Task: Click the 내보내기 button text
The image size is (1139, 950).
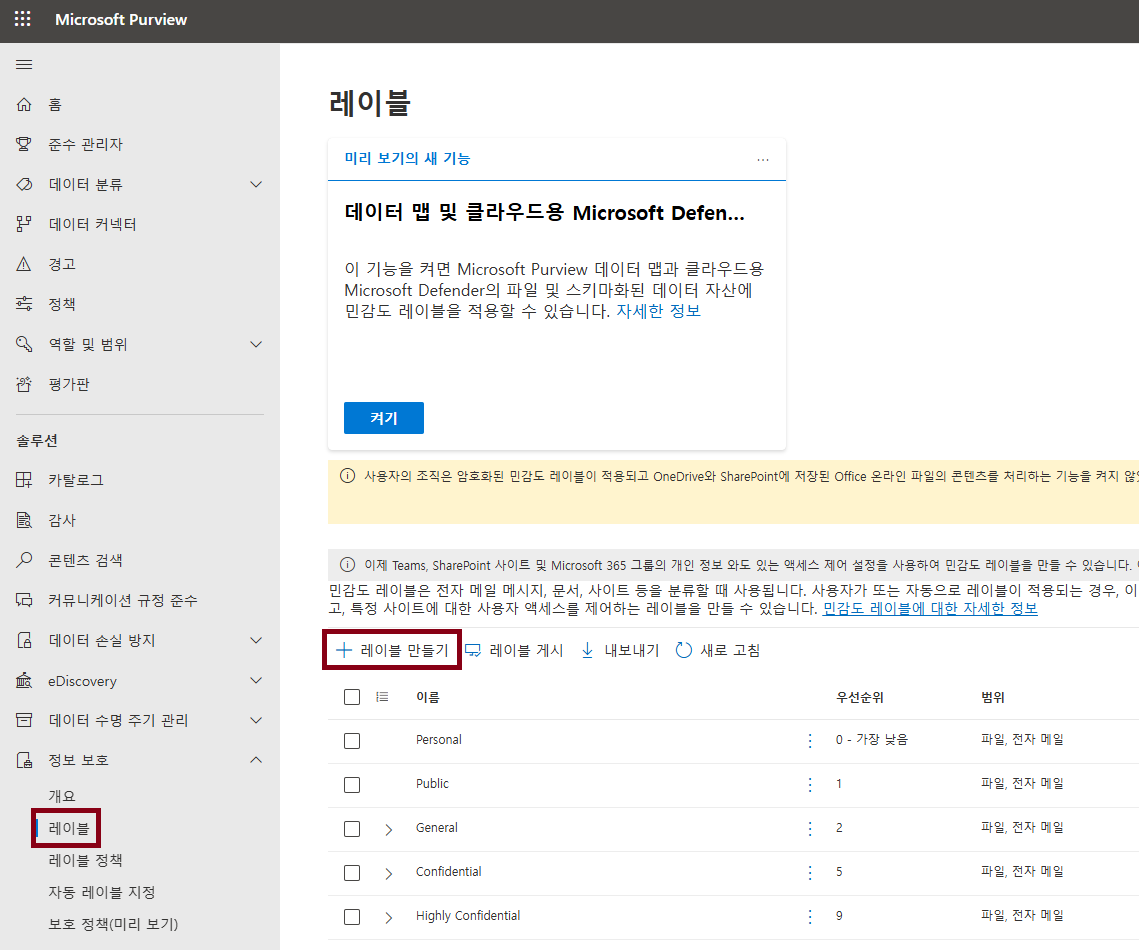Action: tap(632, 650)
